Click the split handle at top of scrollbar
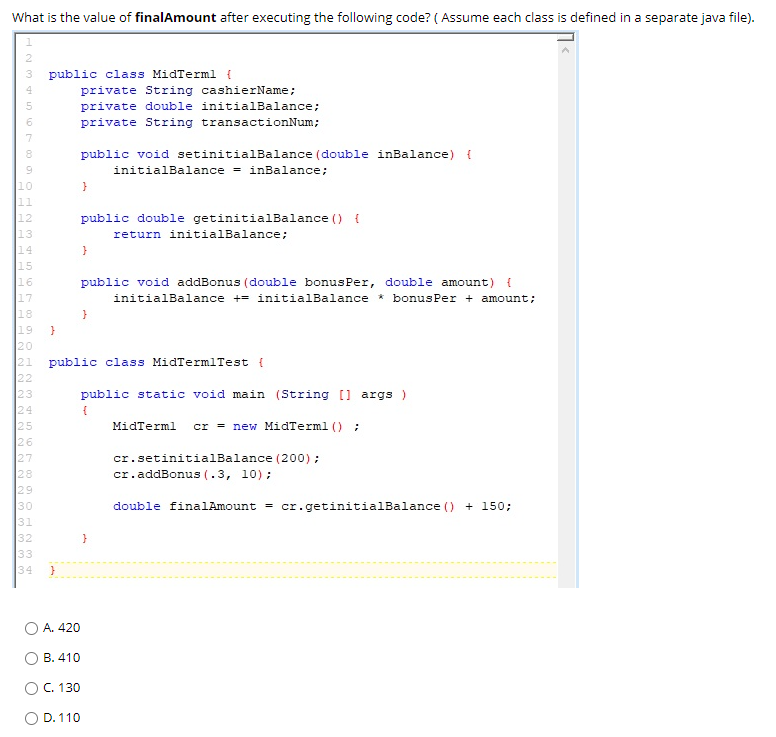Viewport: 776px width, 737px height. coord(566,38)
